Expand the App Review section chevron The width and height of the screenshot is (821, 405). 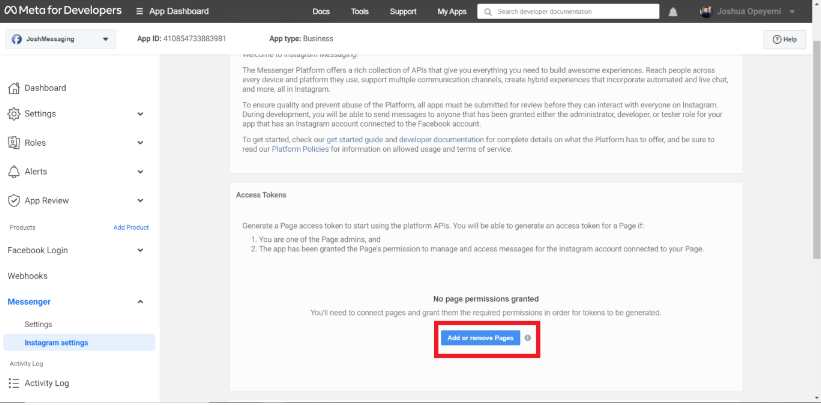[x=140, y=200]
